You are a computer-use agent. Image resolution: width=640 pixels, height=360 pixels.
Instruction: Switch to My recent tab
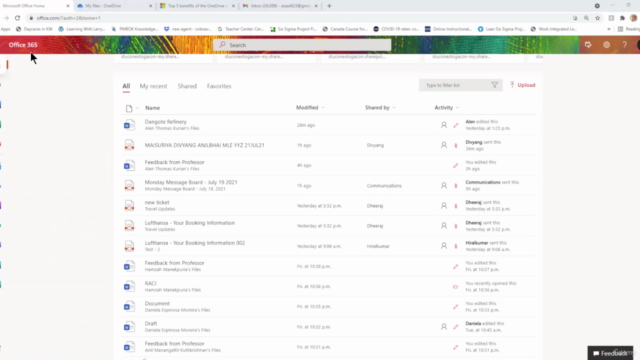tap(153, 86)
